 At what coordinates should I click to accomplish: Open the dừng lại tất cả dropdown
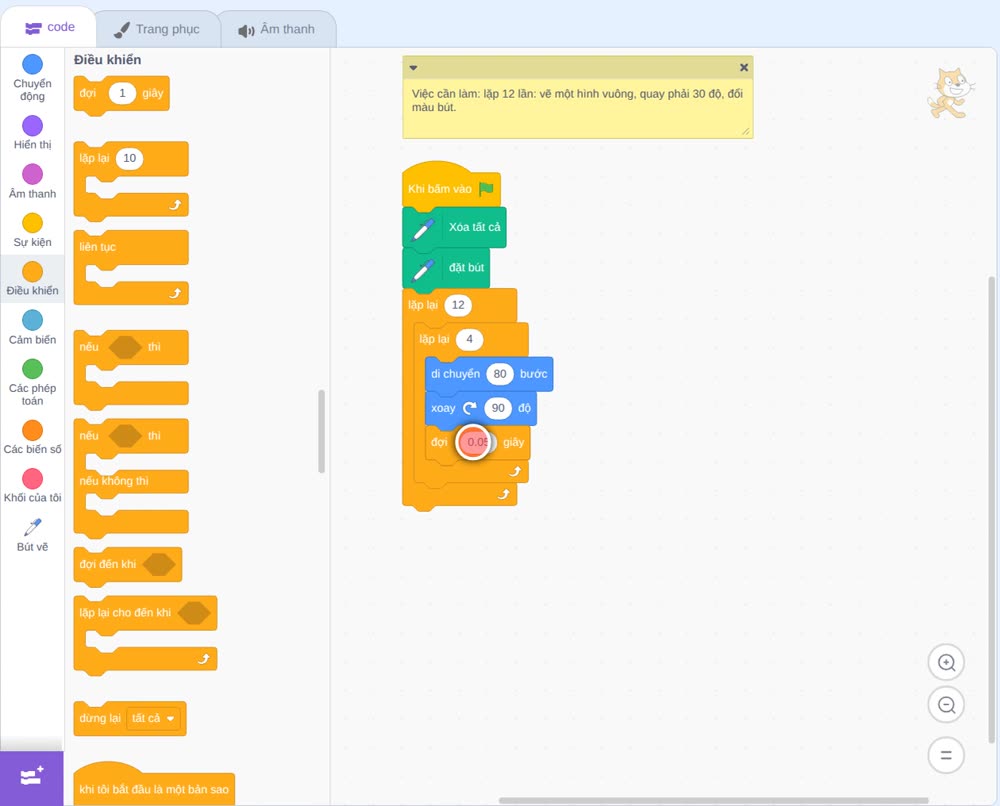tap(153, 718)
